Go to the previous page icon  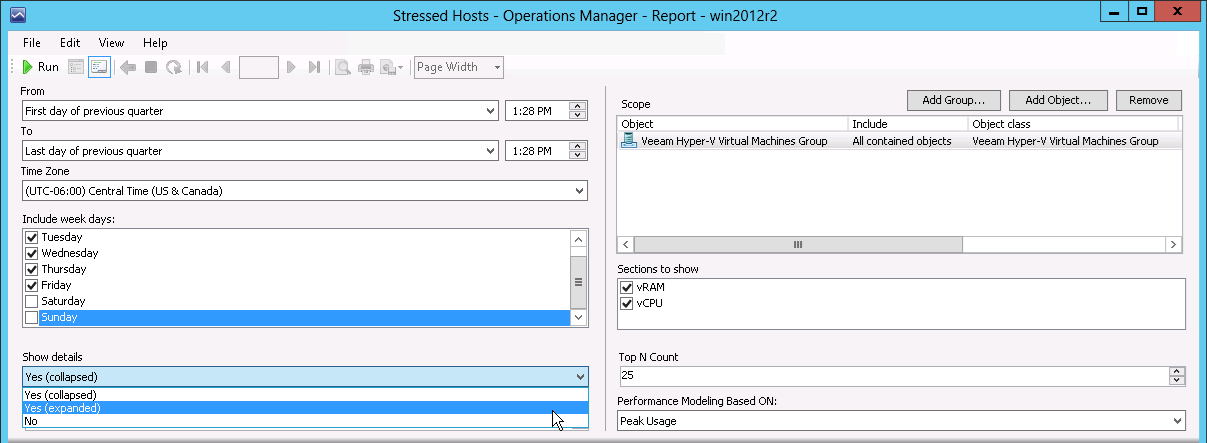point(225,67)
